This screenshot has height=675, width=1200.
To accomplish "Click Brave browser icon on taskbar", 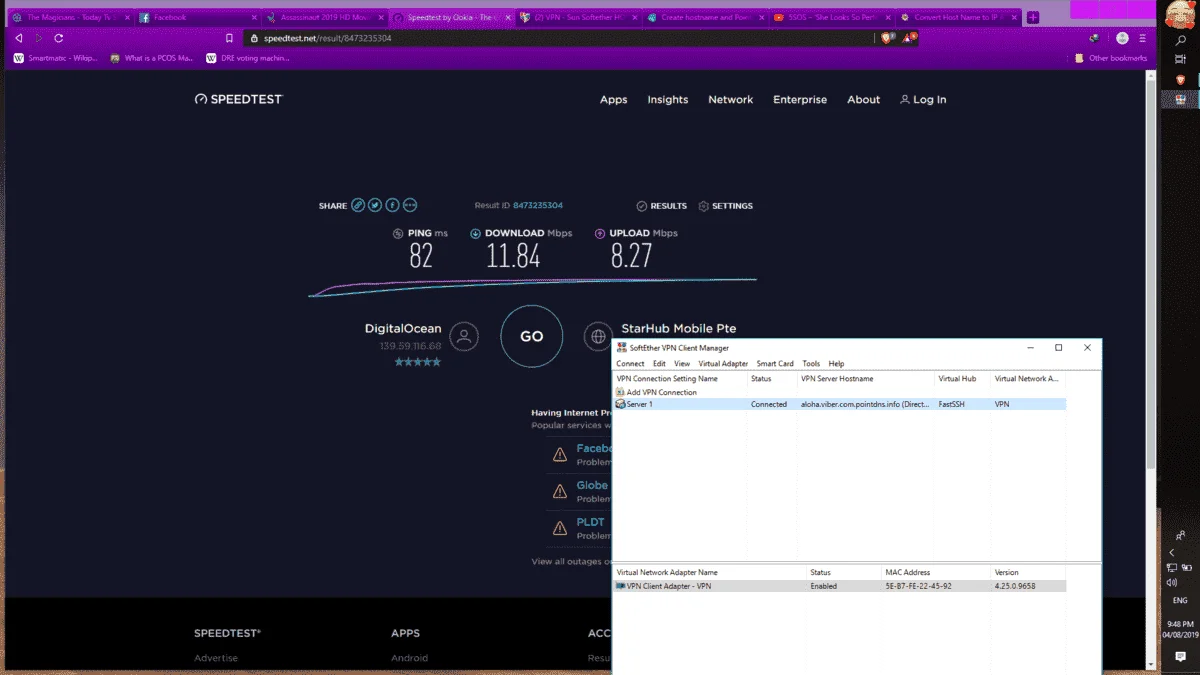I will (1180, 79).
